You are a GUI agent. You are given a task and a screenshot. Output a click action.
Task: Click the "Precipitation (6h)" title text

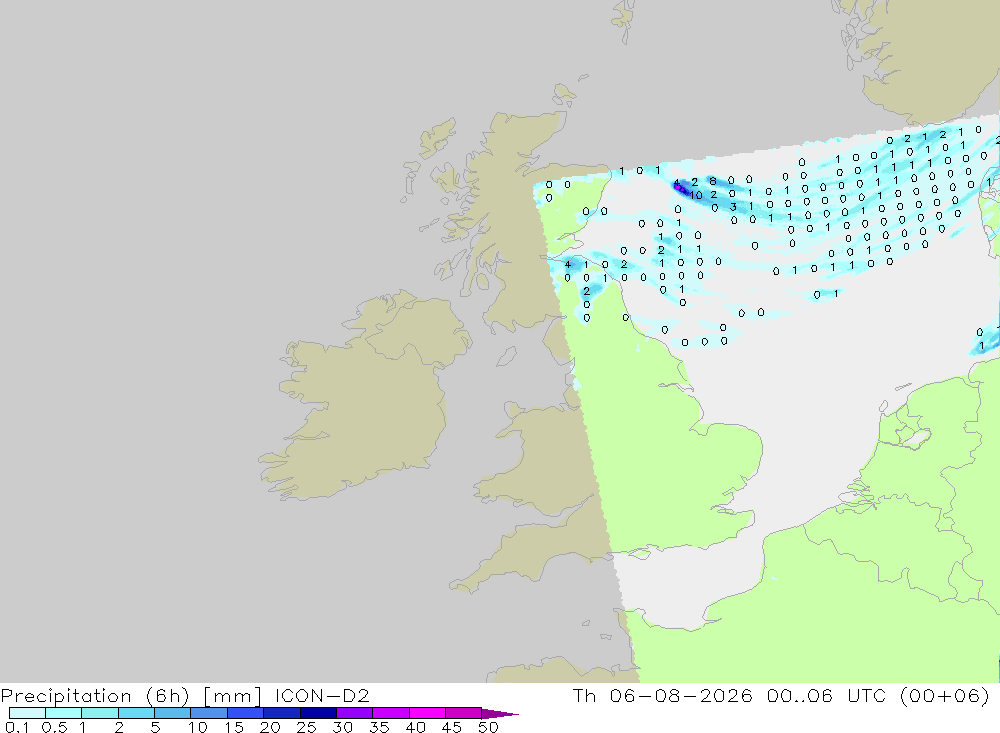coord(95,696)
